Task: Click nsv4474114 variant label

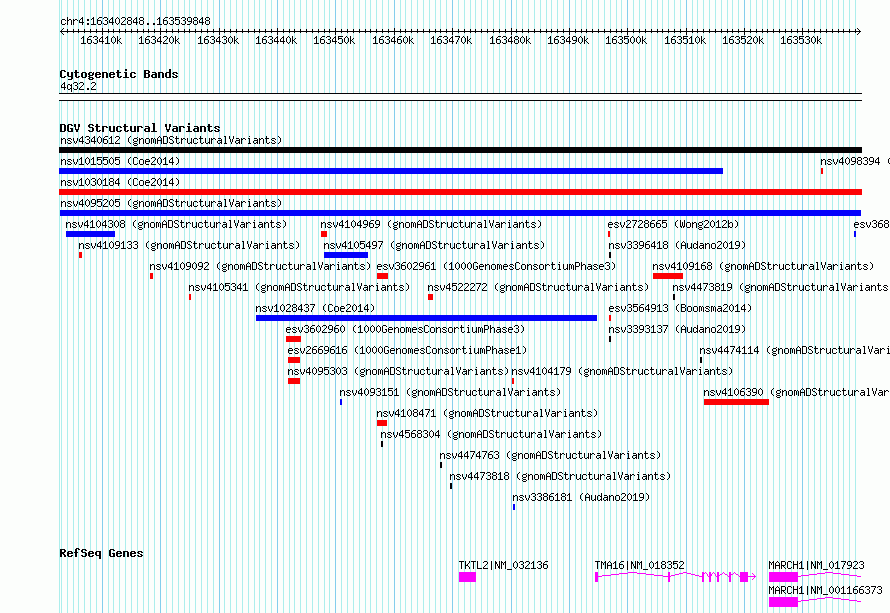Action: tap(795, 350)
